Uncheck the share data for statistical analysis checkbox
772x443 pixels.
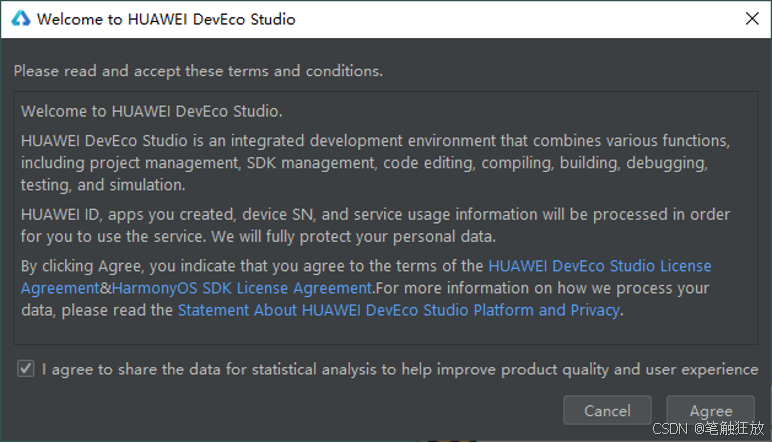[x=26, y=369]
